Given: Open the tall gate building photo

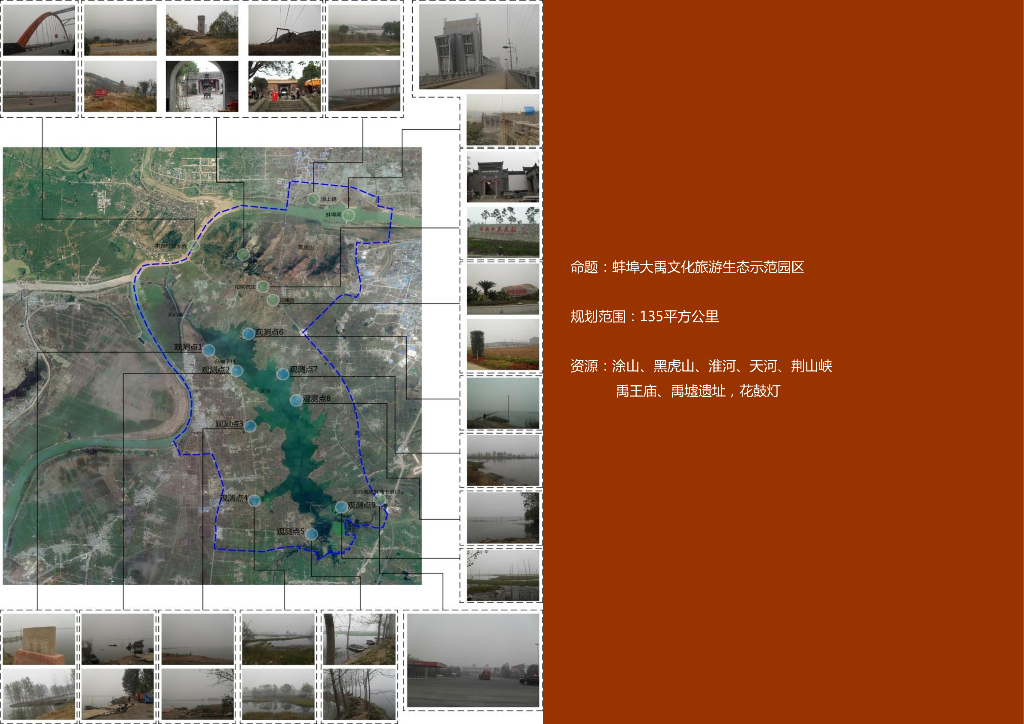Looking at the screenshot, I should (479, 46).
